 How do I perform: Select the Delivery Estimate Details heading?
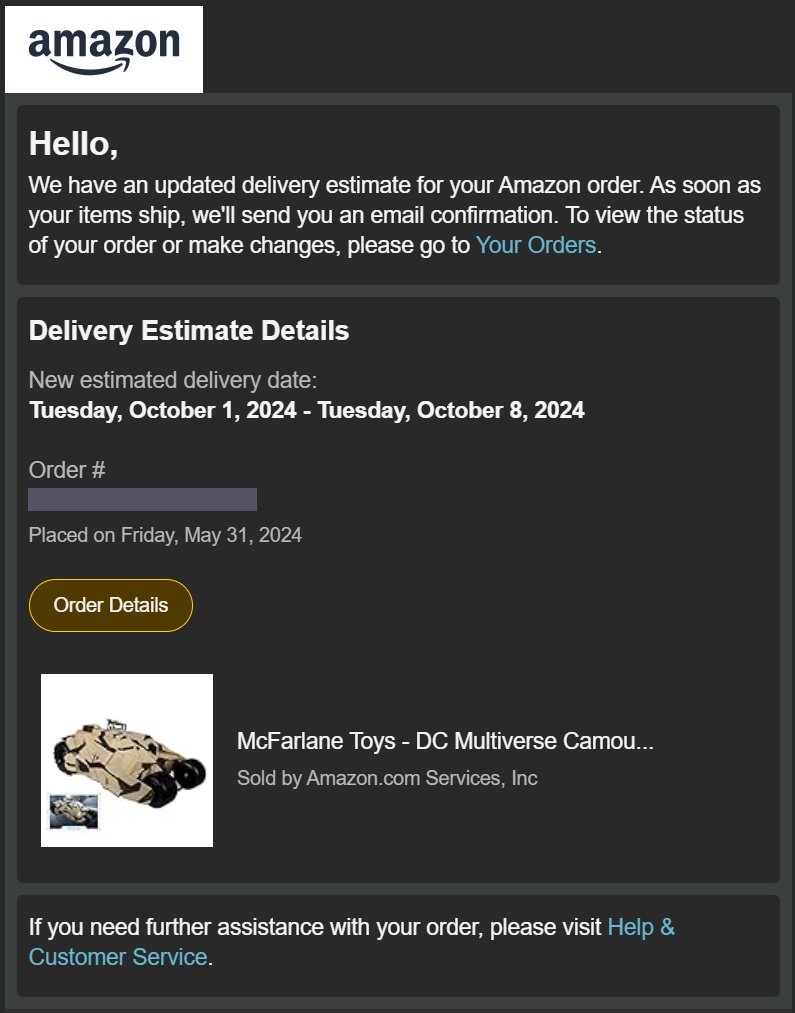pyautogui.click(x=189, y=331)
